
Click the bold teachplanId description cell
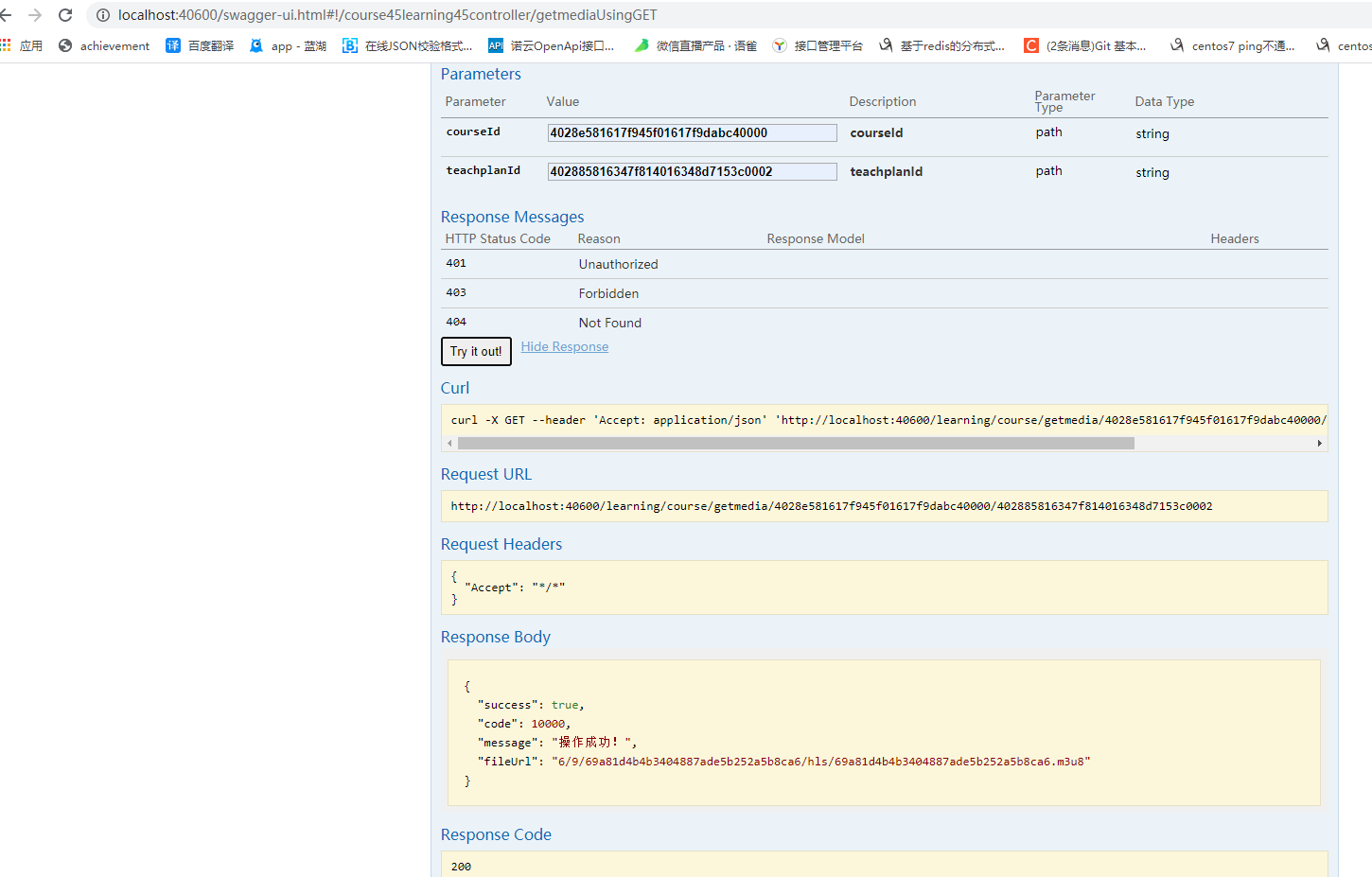pos(886,172)
